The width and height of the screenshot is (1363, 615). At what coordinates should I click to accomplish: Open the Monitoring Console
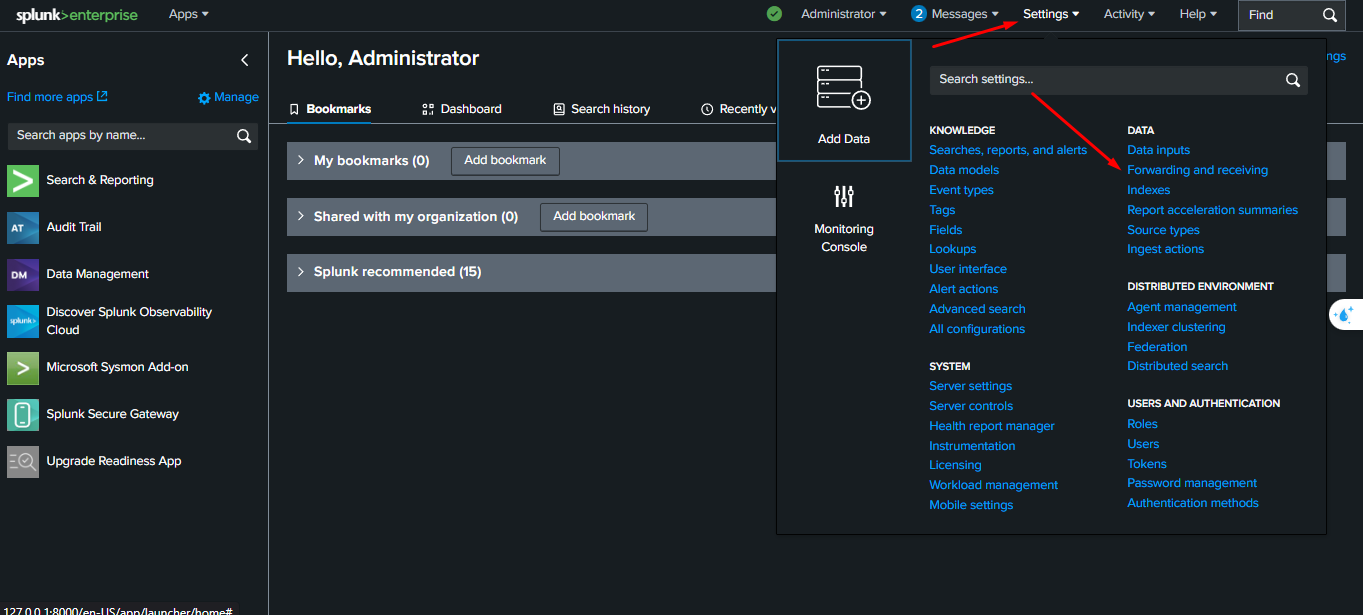pos(843,218)
